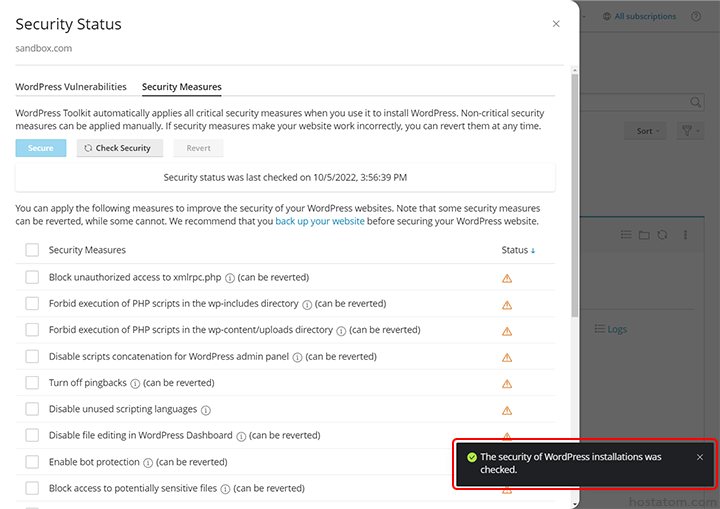Click info icon for Disable unused scripting languages
The width and height of the screenshot is (720, 509).
[x=205, y=410]
